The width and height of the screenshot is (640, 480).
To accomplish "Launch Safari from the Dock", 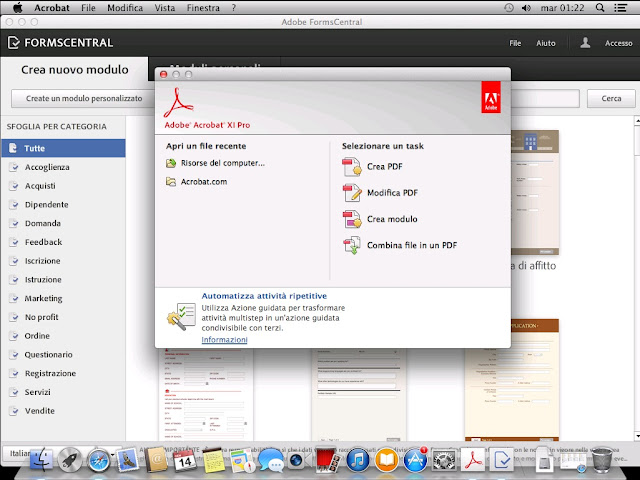I will [98, 460].
